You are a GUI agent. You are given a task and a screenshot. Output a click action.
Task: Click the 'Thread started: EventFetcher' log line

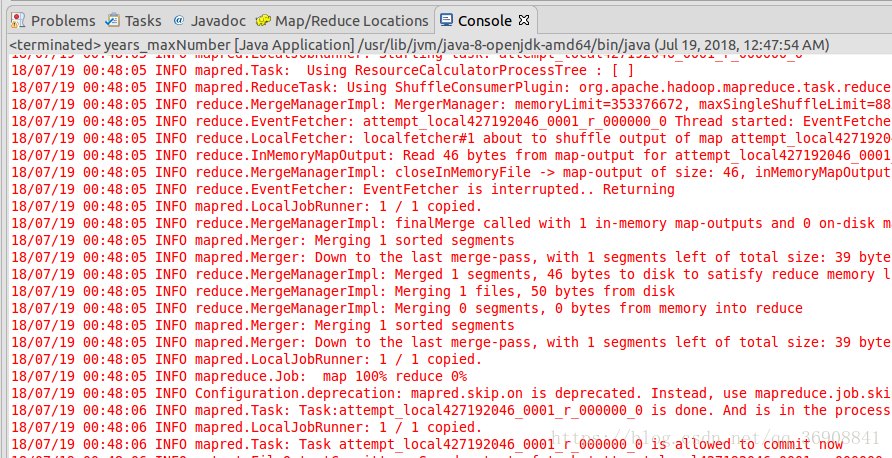click(451, 122)
